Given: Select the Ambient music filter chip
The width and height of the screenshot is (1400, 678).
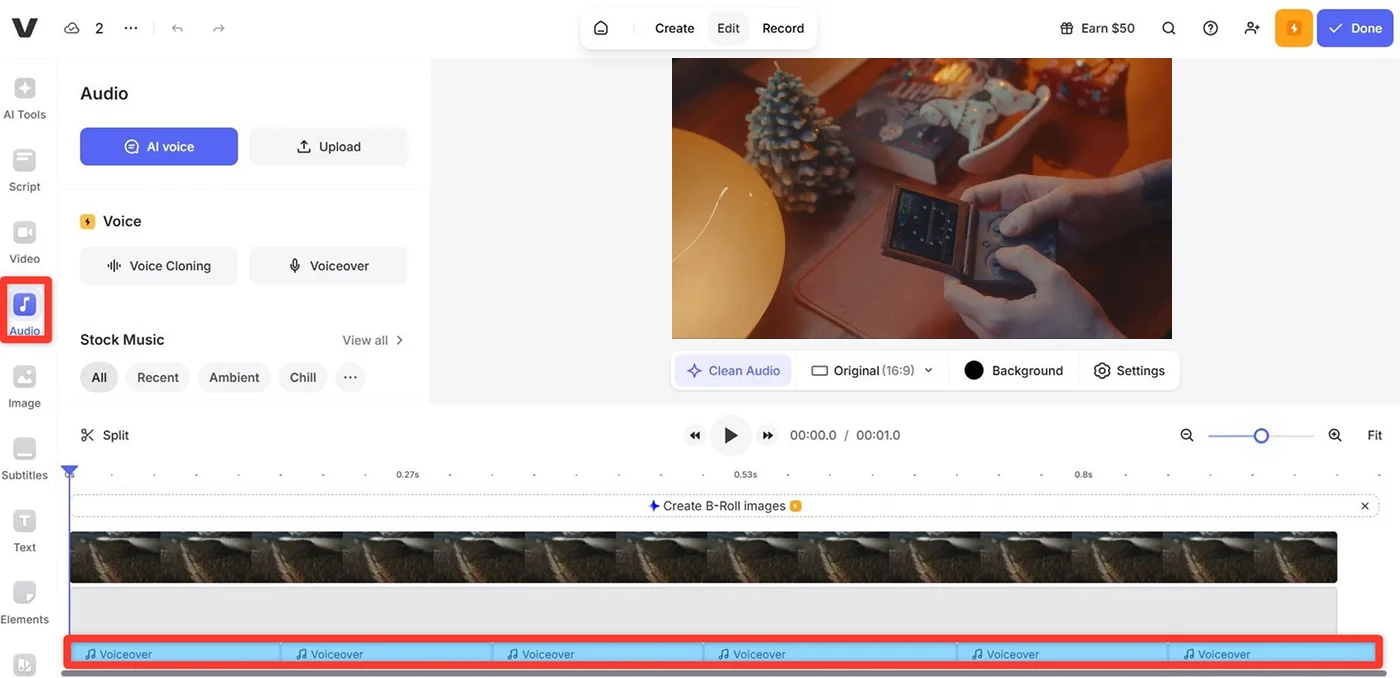Looking at the screenshot, I should coord(234,377).
